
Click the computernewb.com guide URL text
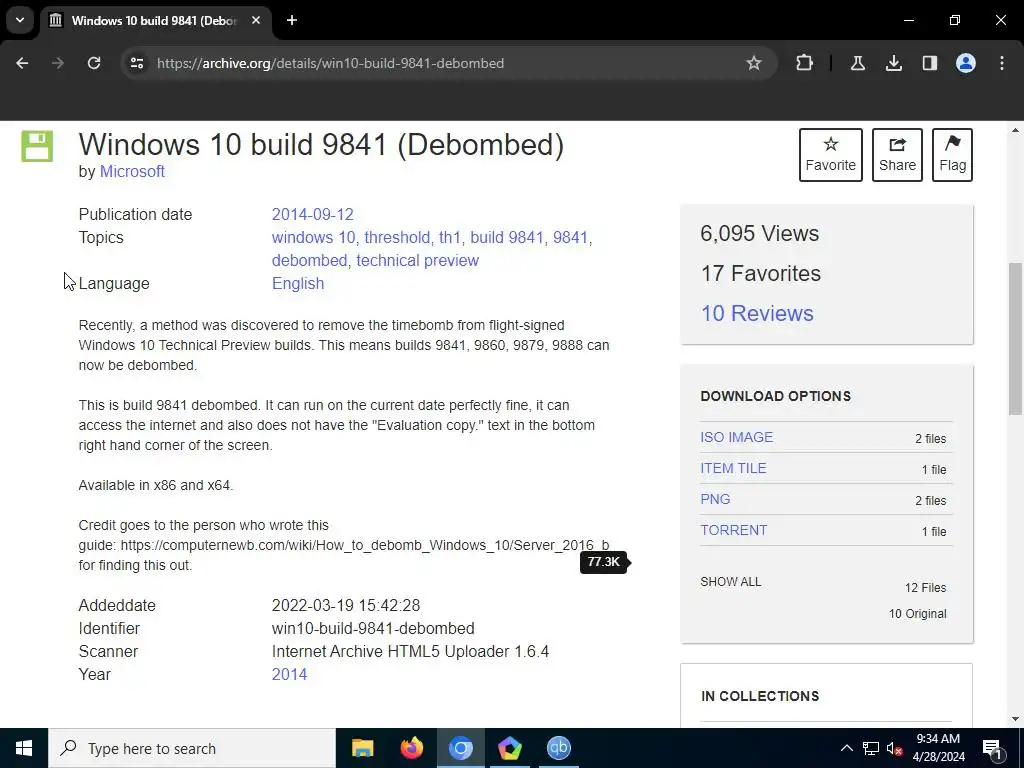[x=364, y=545]
